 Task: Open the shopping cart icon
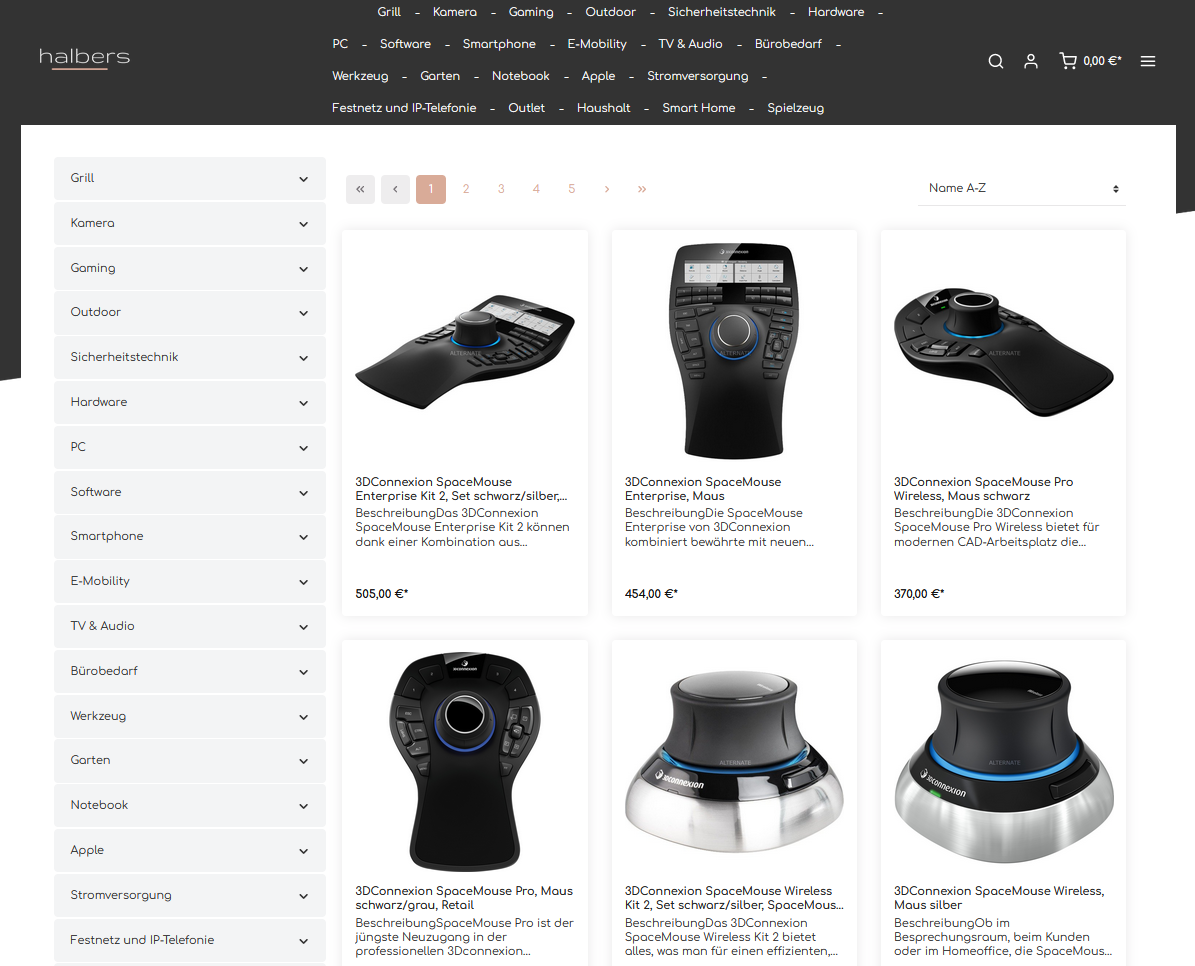1068,61
